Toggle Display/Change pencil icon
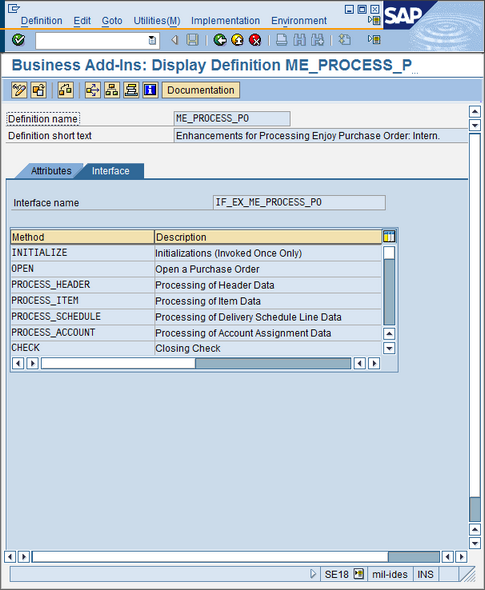Screen dimensions: 485x590 19,90
